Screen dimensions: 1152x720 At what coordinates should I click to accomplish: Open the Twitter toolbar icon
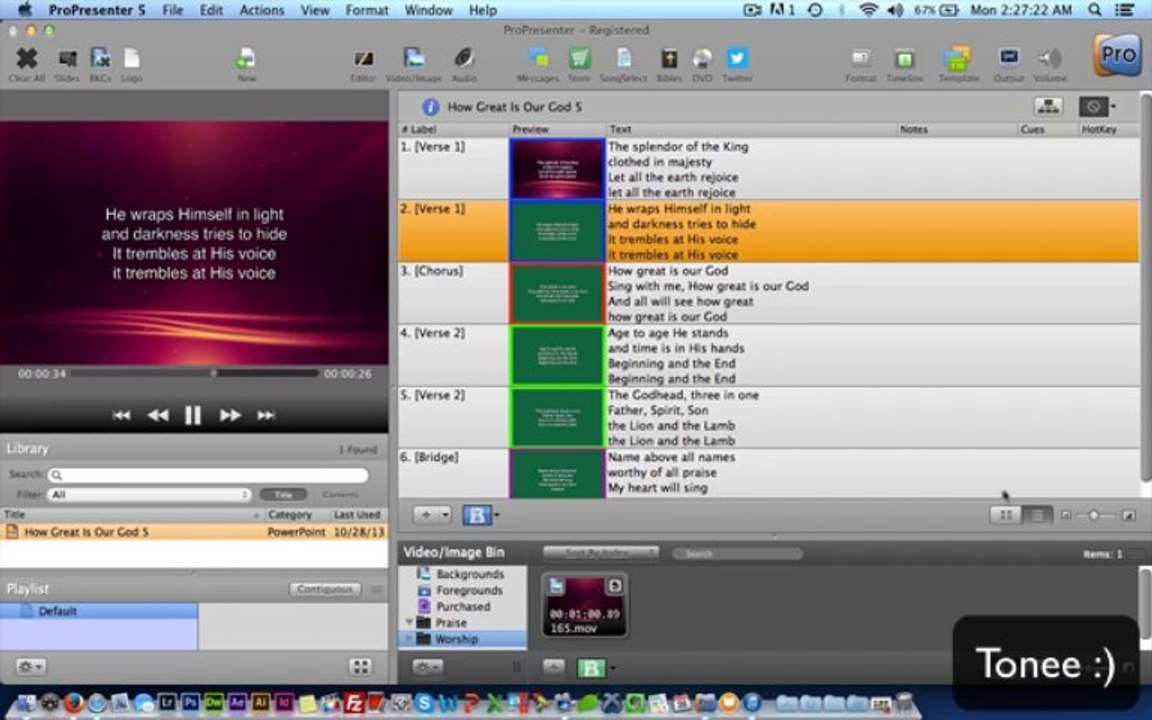tap(737, 64)
